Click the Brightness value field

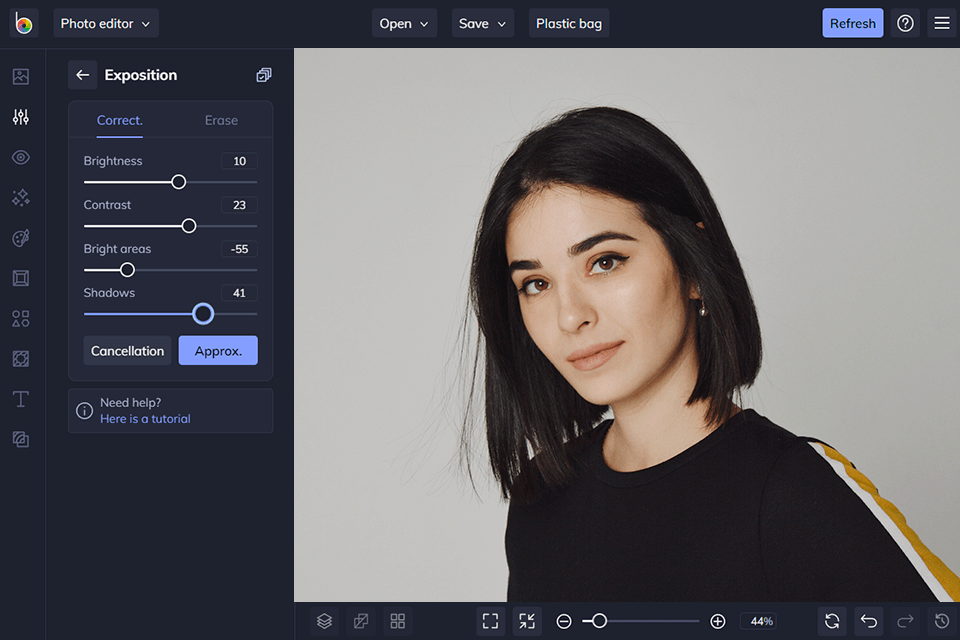pos(239,161)
